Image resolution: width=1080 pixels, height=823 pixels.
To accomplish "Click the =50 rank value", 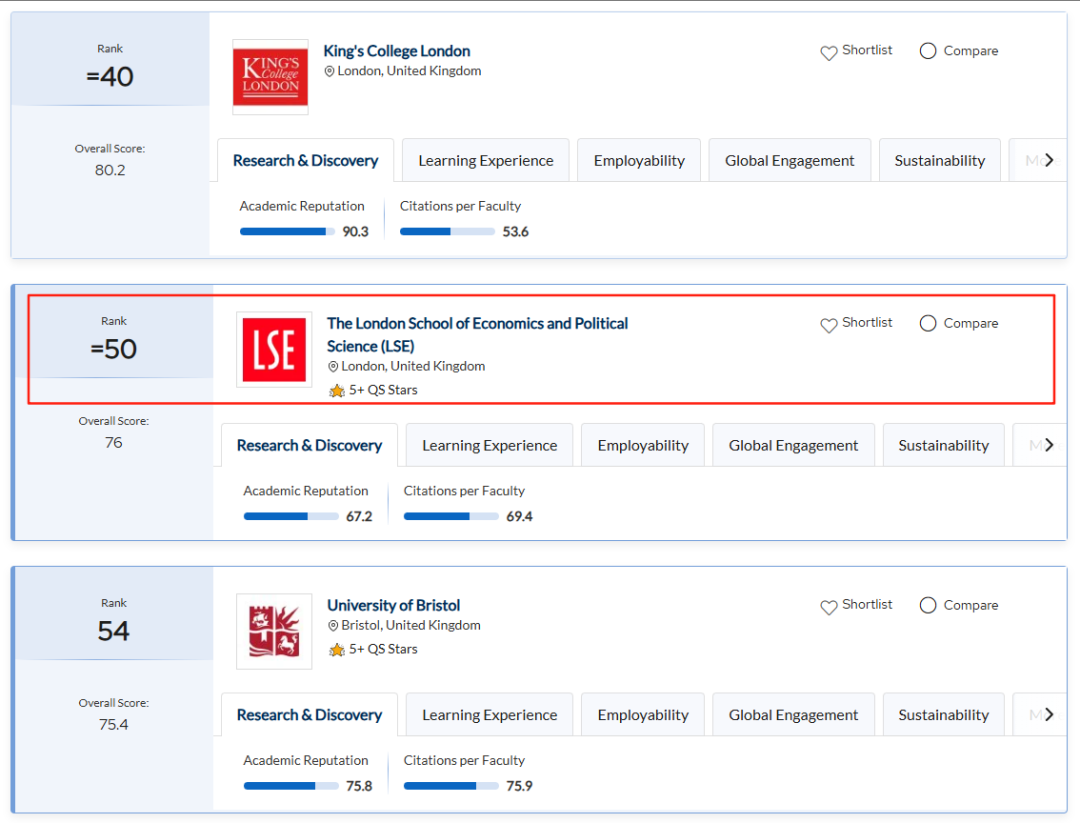I will point(114,349).
